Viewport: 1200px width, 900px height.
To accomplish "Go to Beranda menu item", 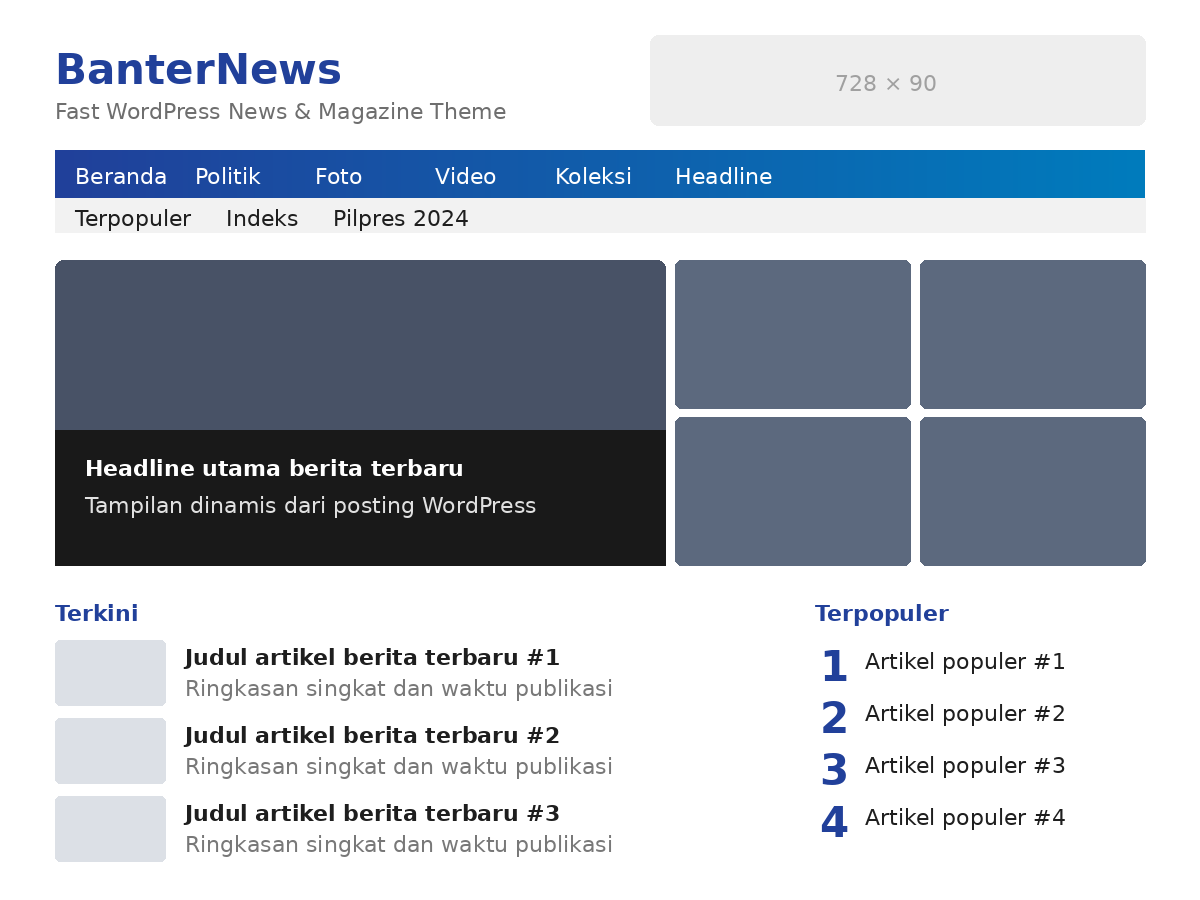I will click(121, 177).
